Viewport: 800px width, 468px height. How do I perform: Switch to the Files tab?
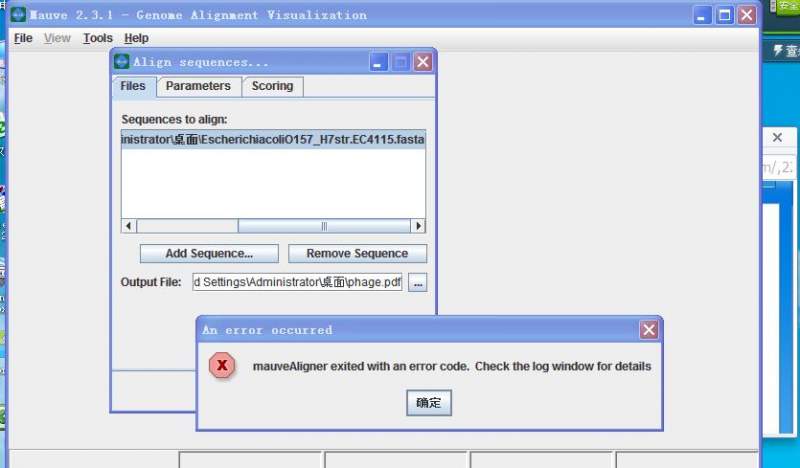pyautogui.click(x=133, y=86)
